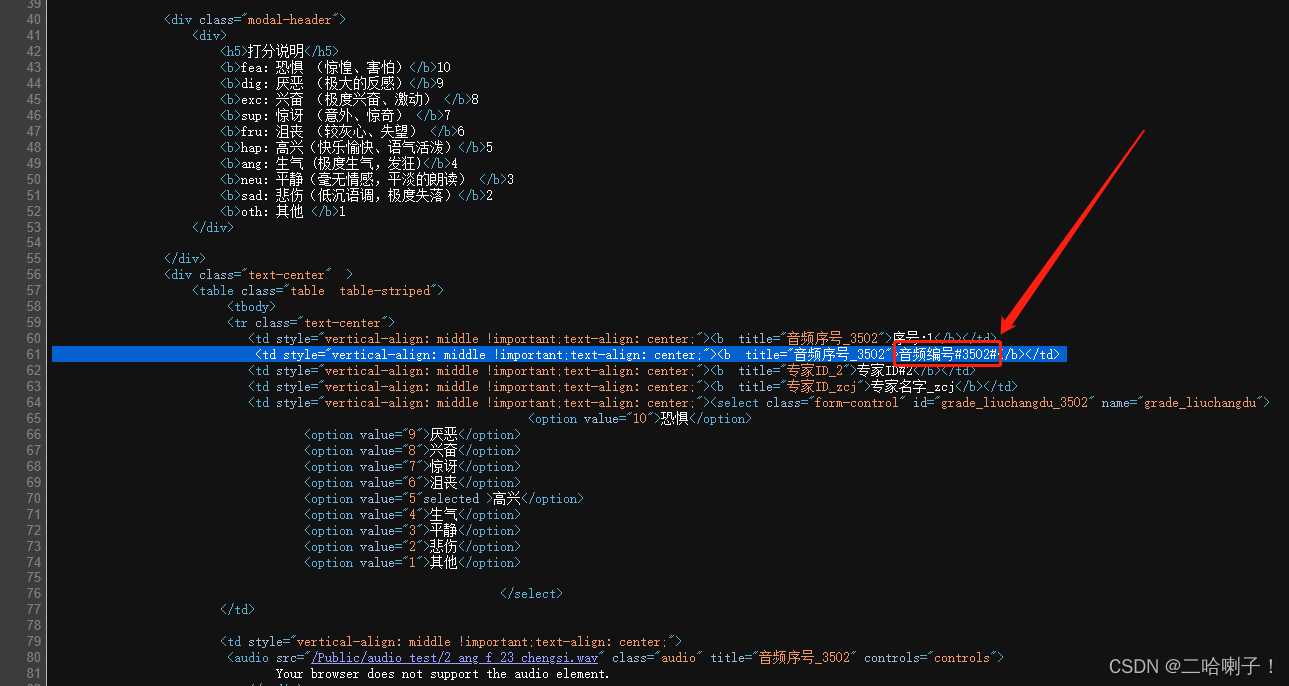Click the 专家名字_zcj cell text
The width and height of the screenshot is (1289, 686).
912,387
